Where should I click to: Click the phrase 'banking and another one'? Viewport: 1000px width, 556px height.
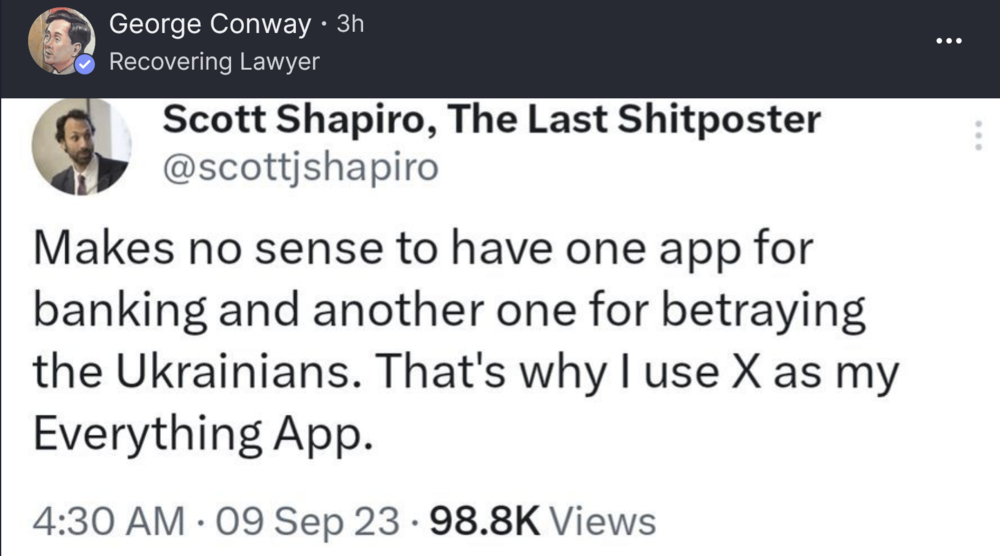300,312
